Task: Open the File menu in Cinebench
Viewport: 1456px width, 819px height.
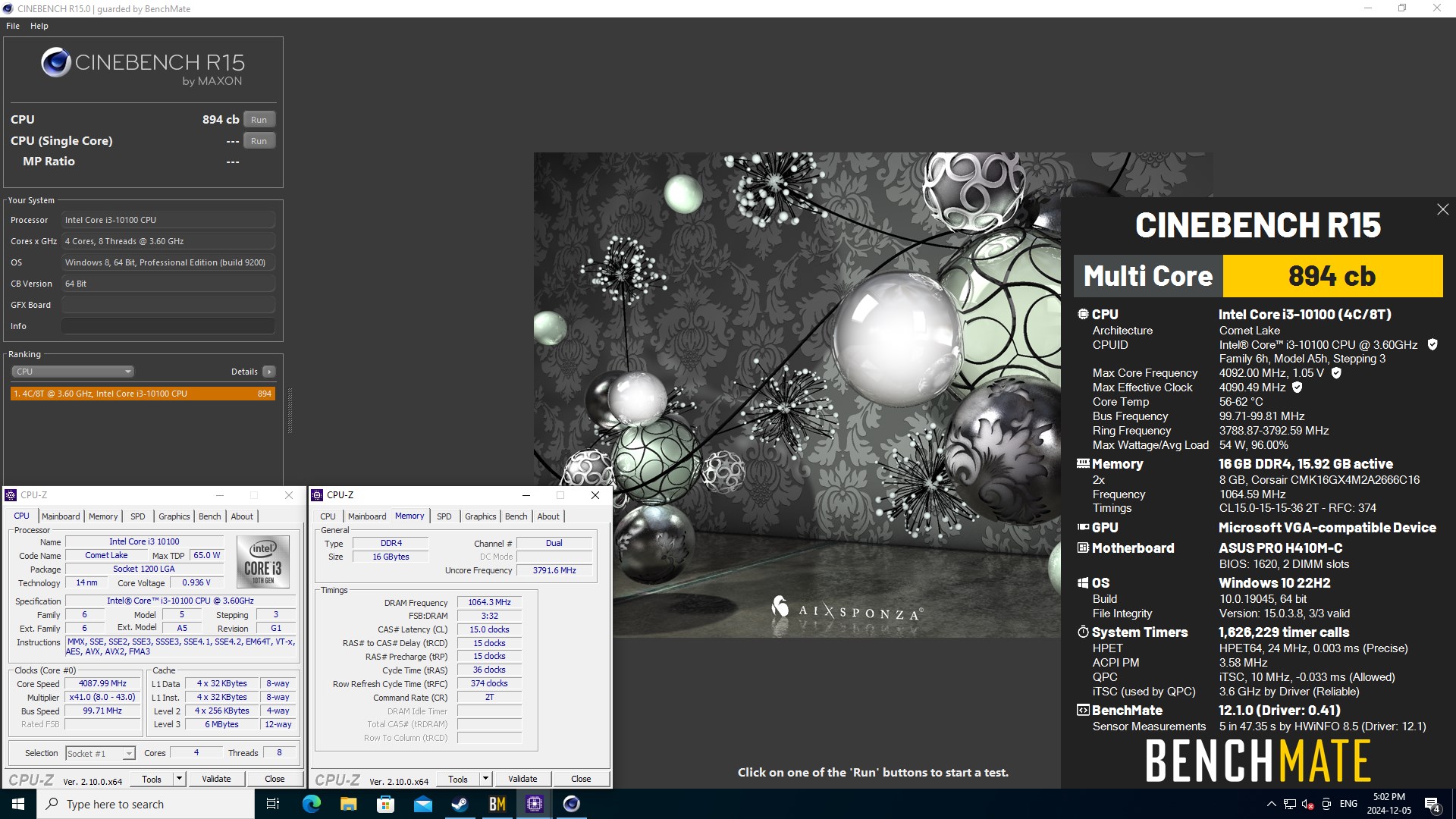Action: 13,26
